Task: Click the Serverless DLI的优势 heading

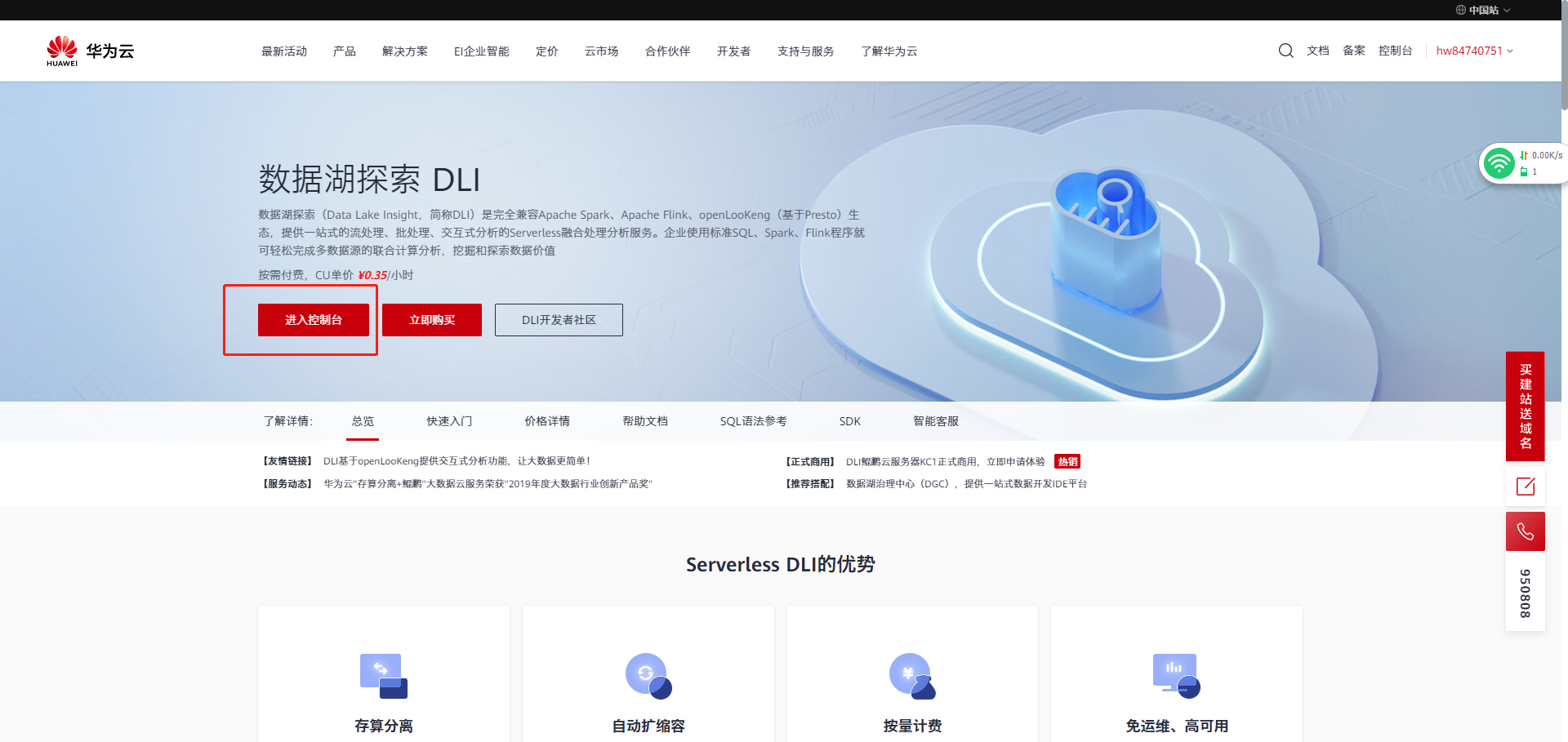Action: [x=781, y=564]
